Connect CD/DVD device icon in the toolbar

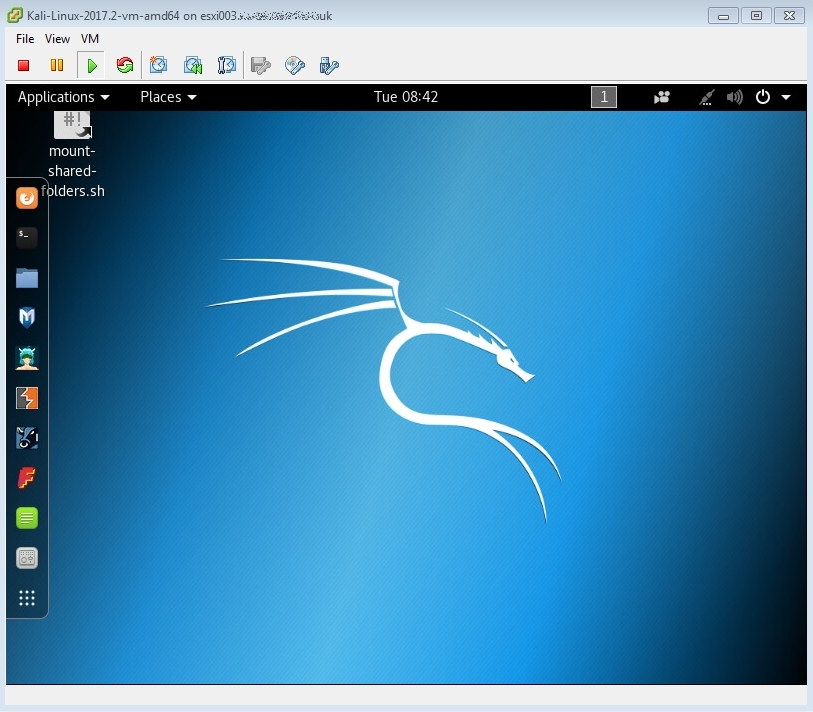295,65
